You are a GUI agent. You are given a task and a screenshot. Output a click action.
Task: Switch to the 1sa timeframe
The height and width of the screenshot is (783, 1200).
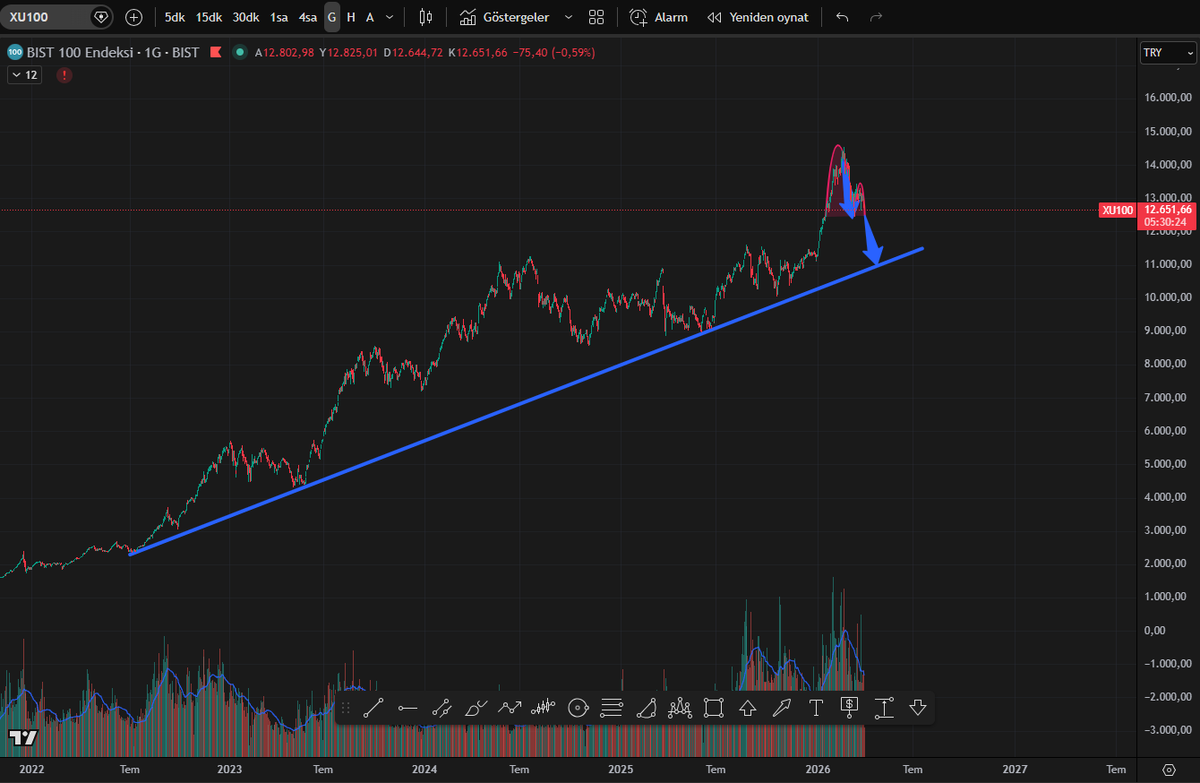point(279,17)
